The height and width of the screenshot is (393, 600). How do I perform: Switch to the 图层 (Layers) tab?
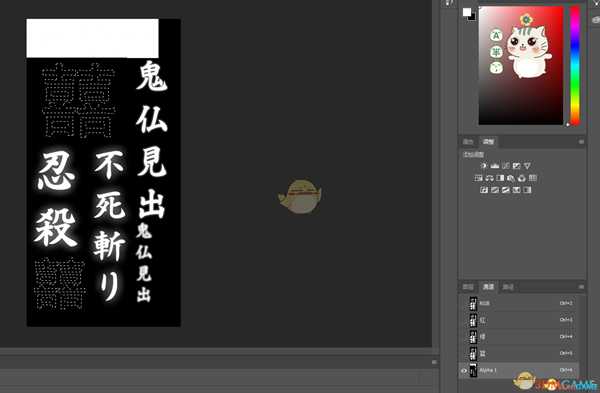pyautogui.click(x=468, y=287)
